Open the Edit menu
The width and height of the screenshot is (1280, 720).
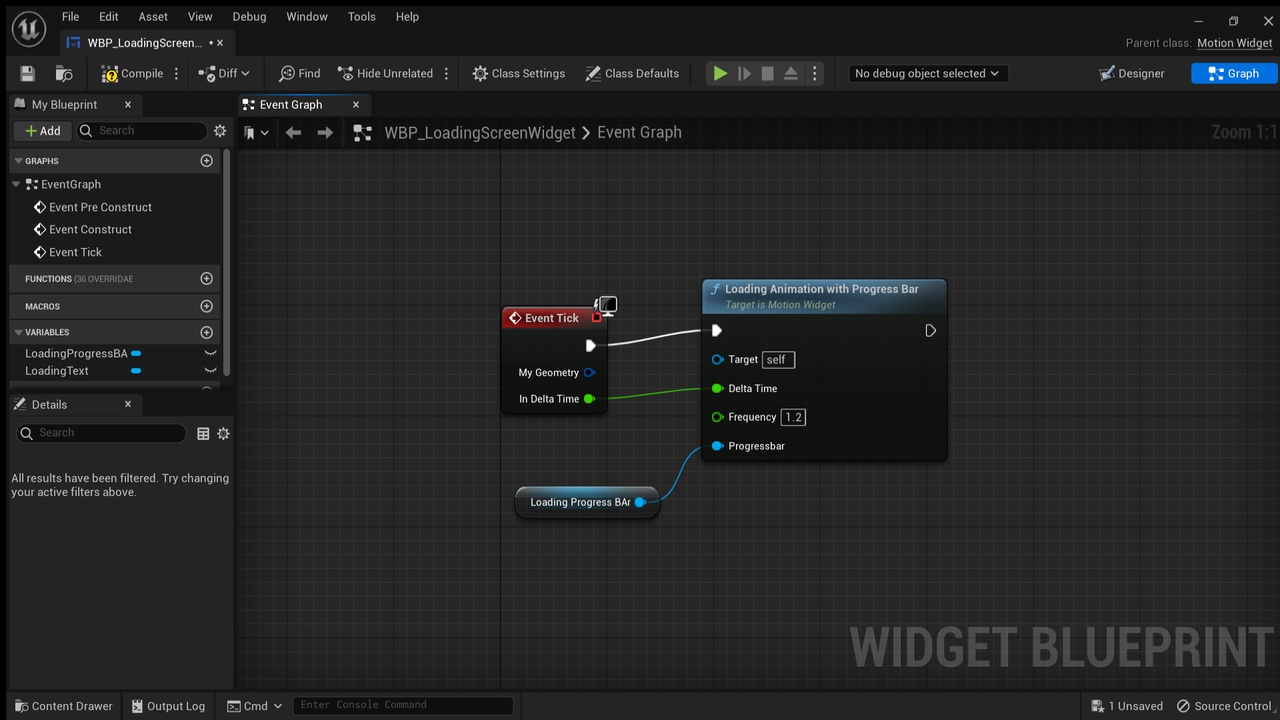pos(108,16)
